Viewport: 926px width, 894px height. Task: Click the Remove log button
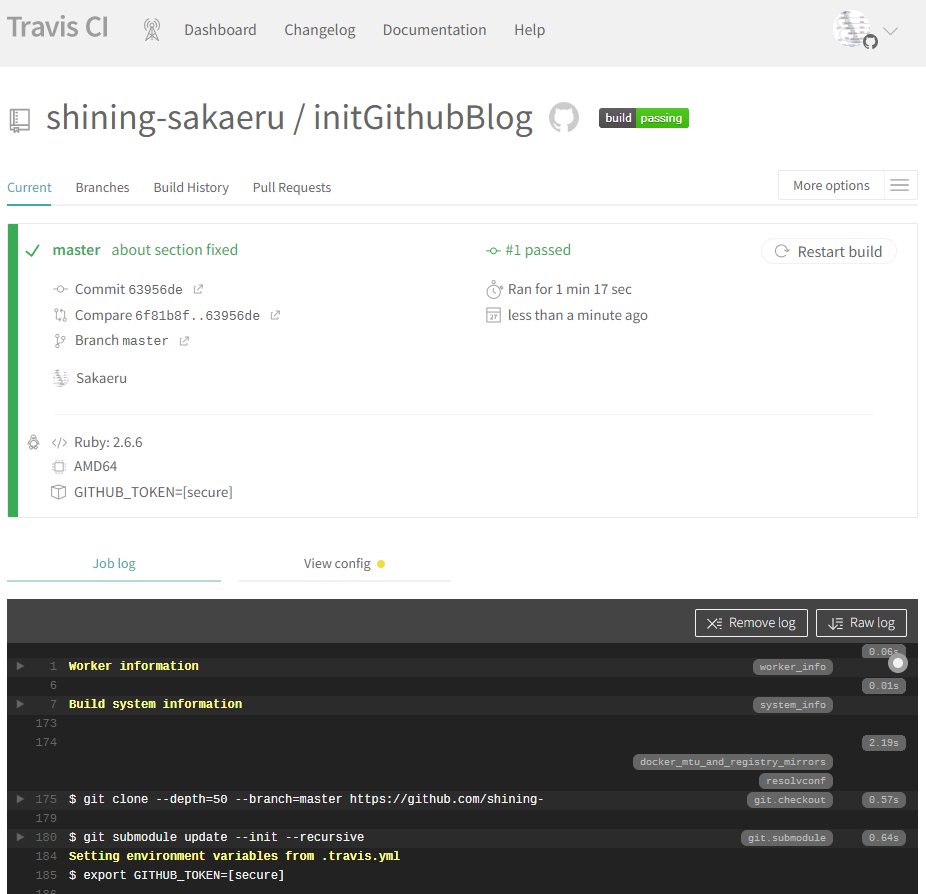tap(751, 623)
